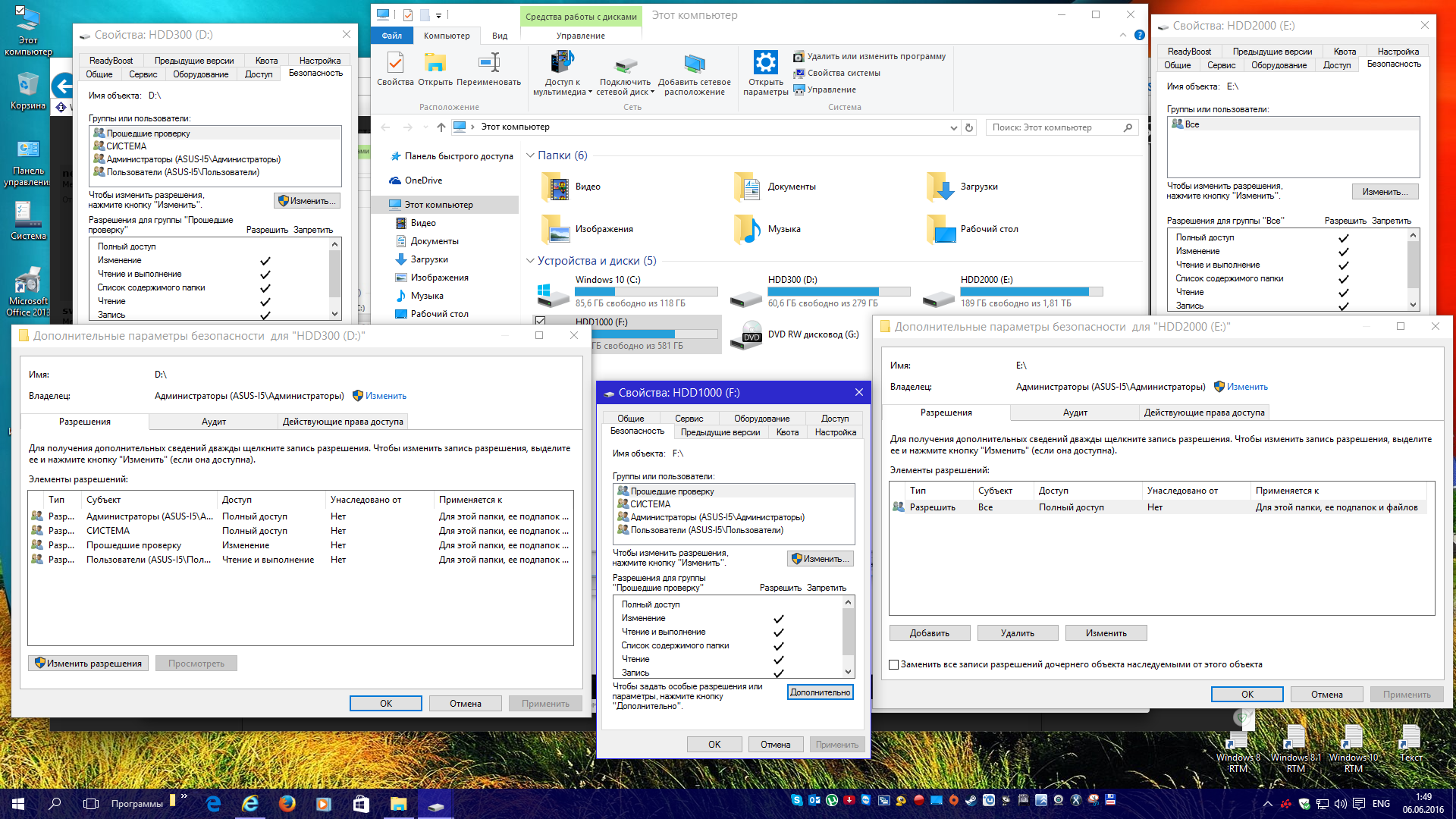1456x819 pixels.
Task: Click Свойства системы in ribbon
Action: point(837,74)
